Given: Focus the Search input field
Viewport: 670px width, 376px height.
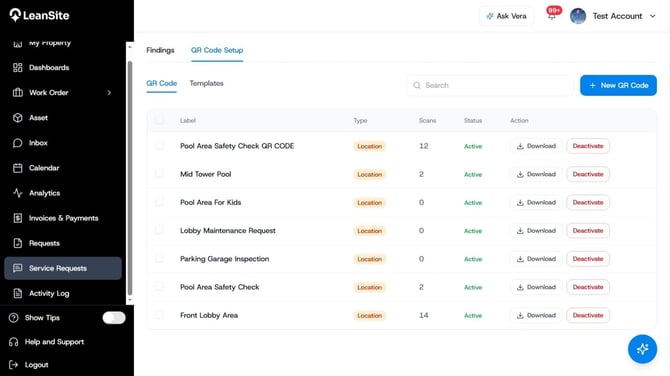Looking at the screenshot, I should click(490, 85).
